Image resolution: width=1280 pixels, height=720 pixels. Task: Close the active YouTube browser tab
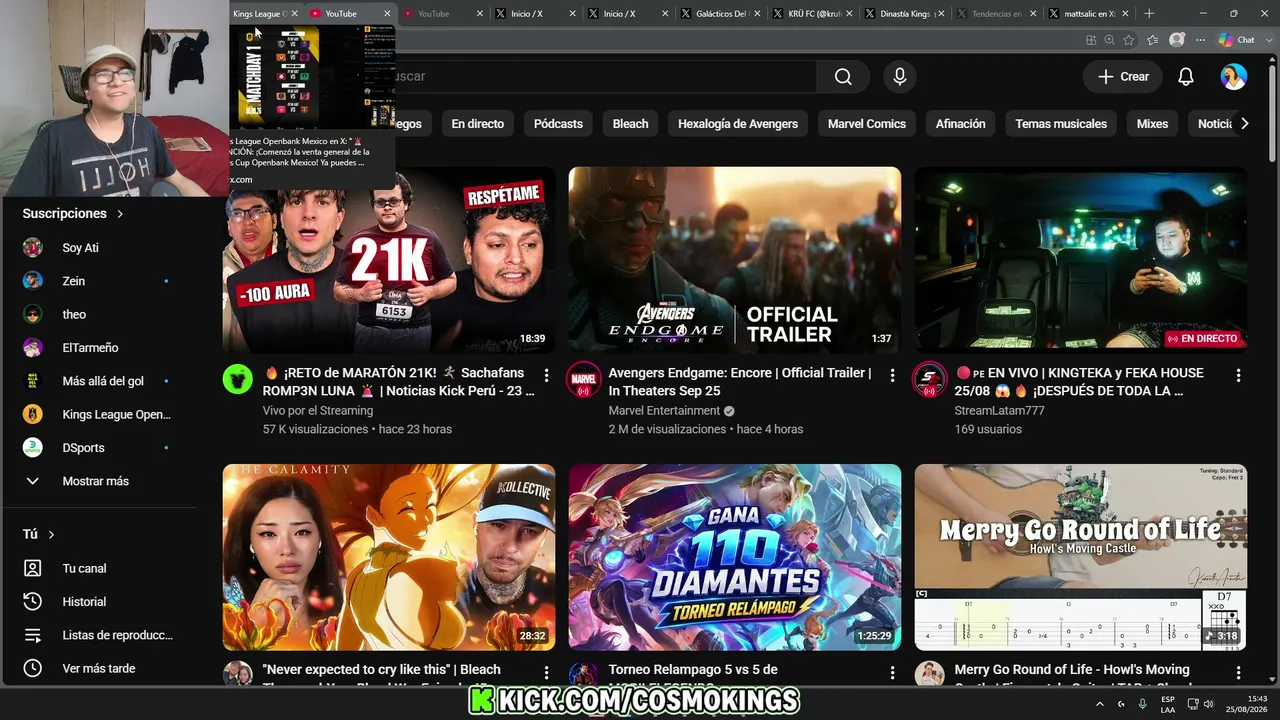click(x=387, y=14)
